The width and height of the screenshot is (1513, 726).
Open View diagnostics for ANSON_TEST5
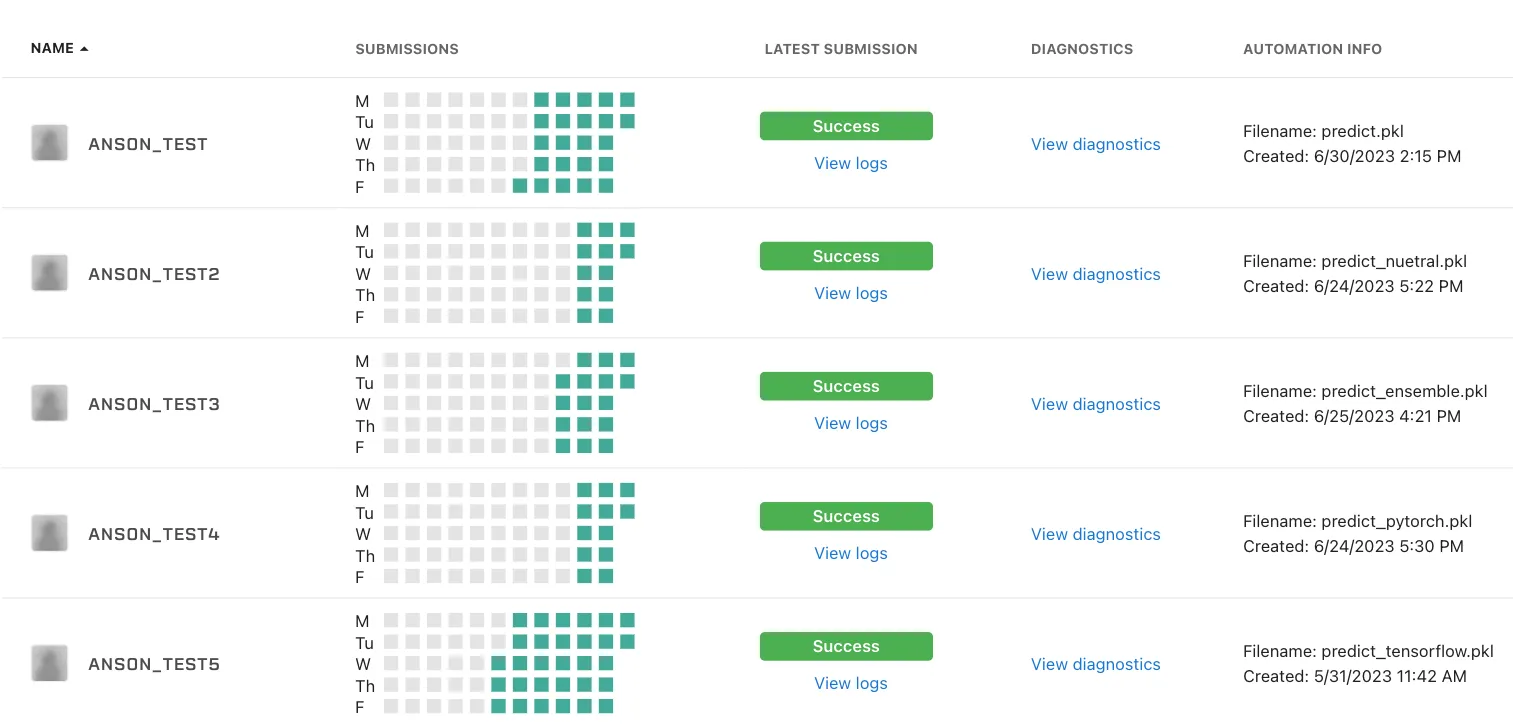tap(1096, 664)
